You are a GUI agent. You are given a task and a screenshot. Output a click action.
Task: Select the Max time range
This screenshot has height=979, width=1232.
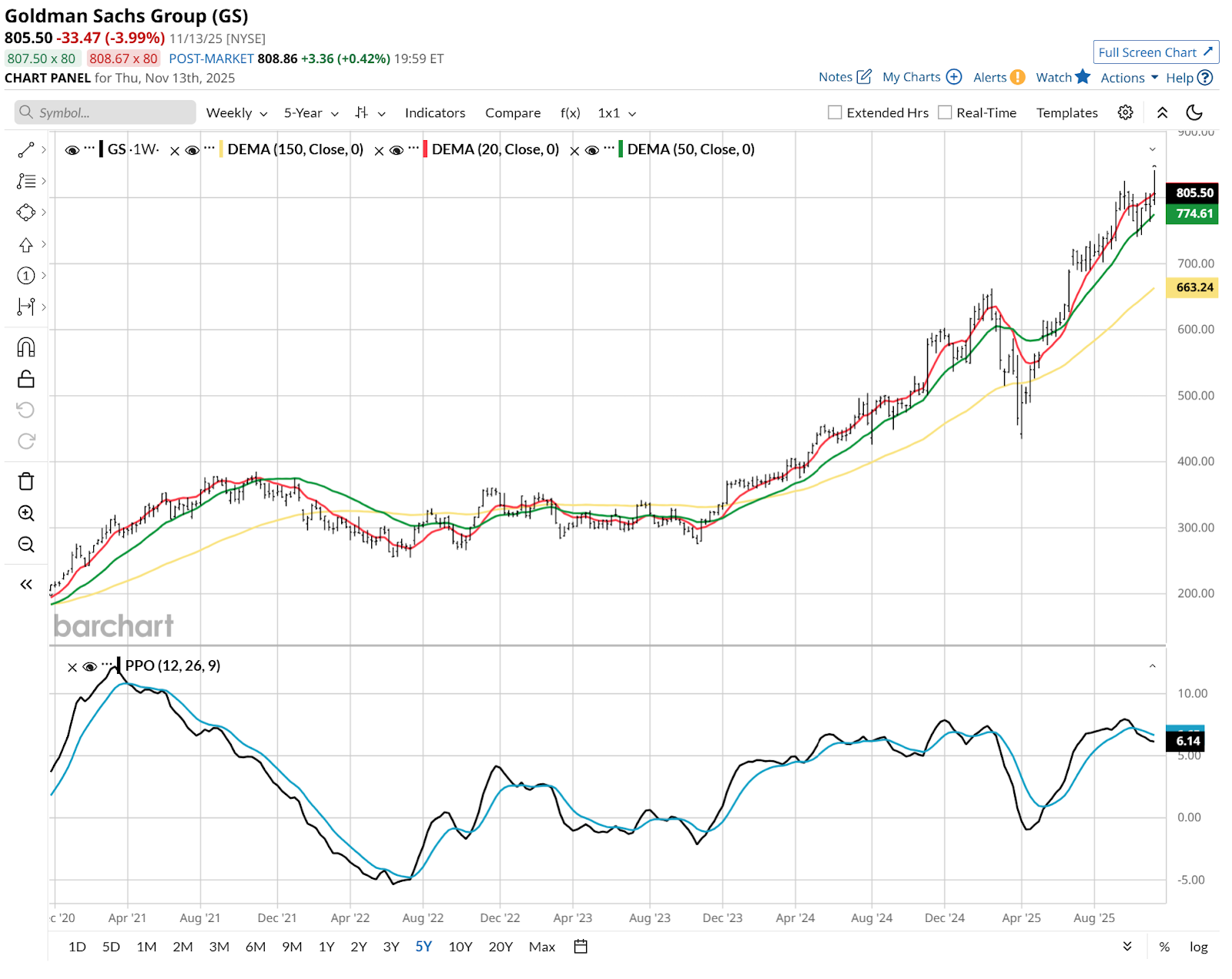[542, 947]
